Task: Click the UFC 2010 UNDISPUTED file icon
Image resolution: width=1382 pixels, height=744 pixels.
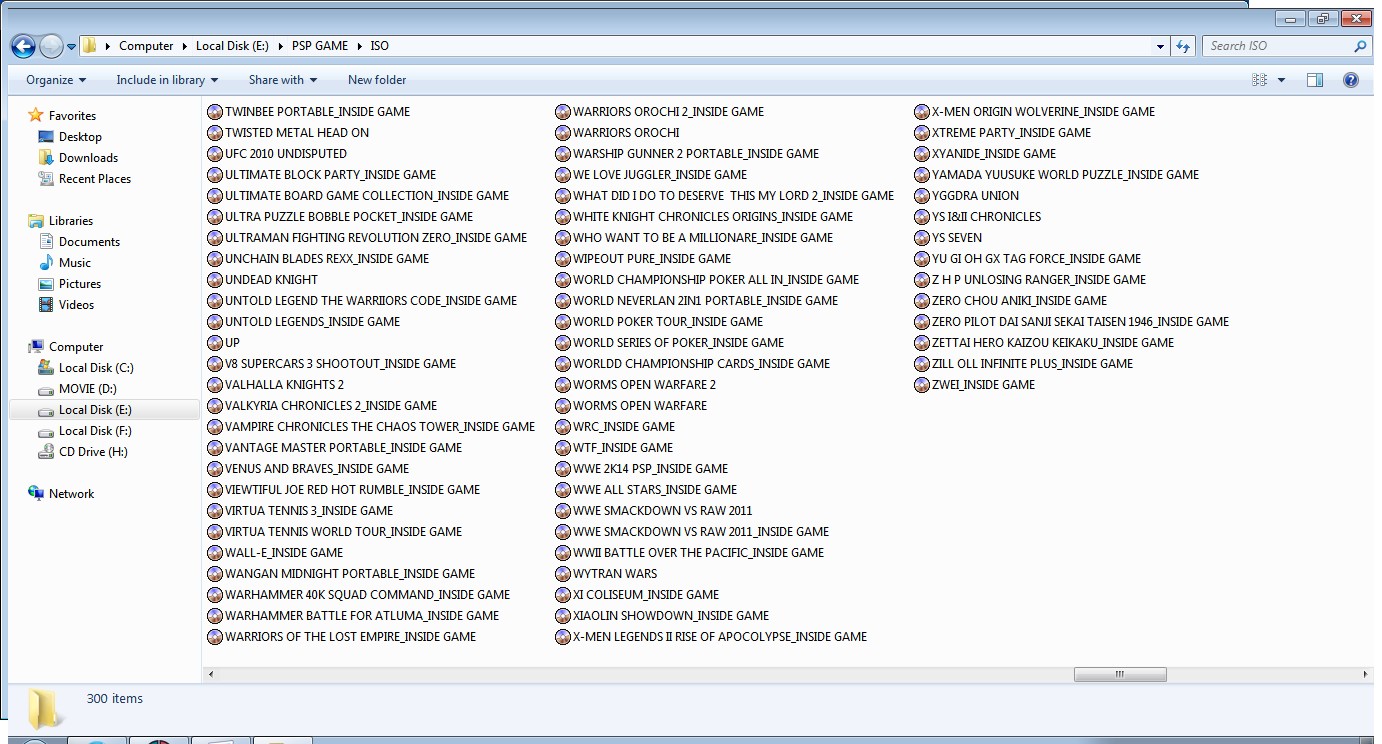Action: (x=215, y=154)
